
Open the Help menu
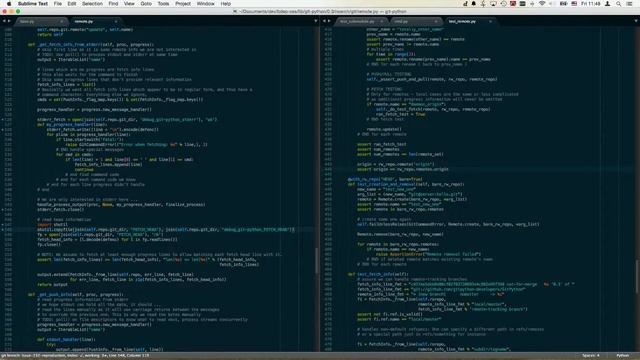pyautogui.click(x=226, y=4)
